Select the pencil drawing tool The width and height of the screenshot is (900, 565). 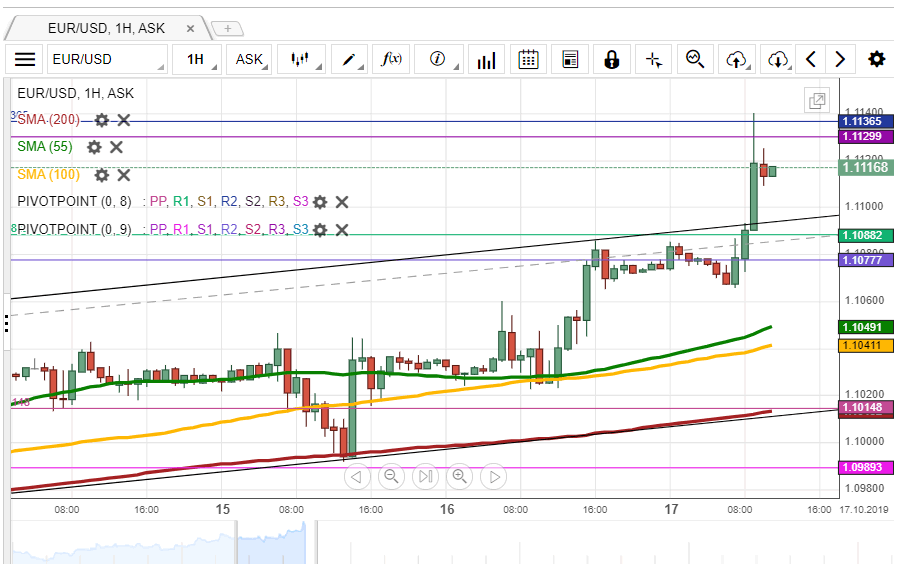tap(349, 60)
